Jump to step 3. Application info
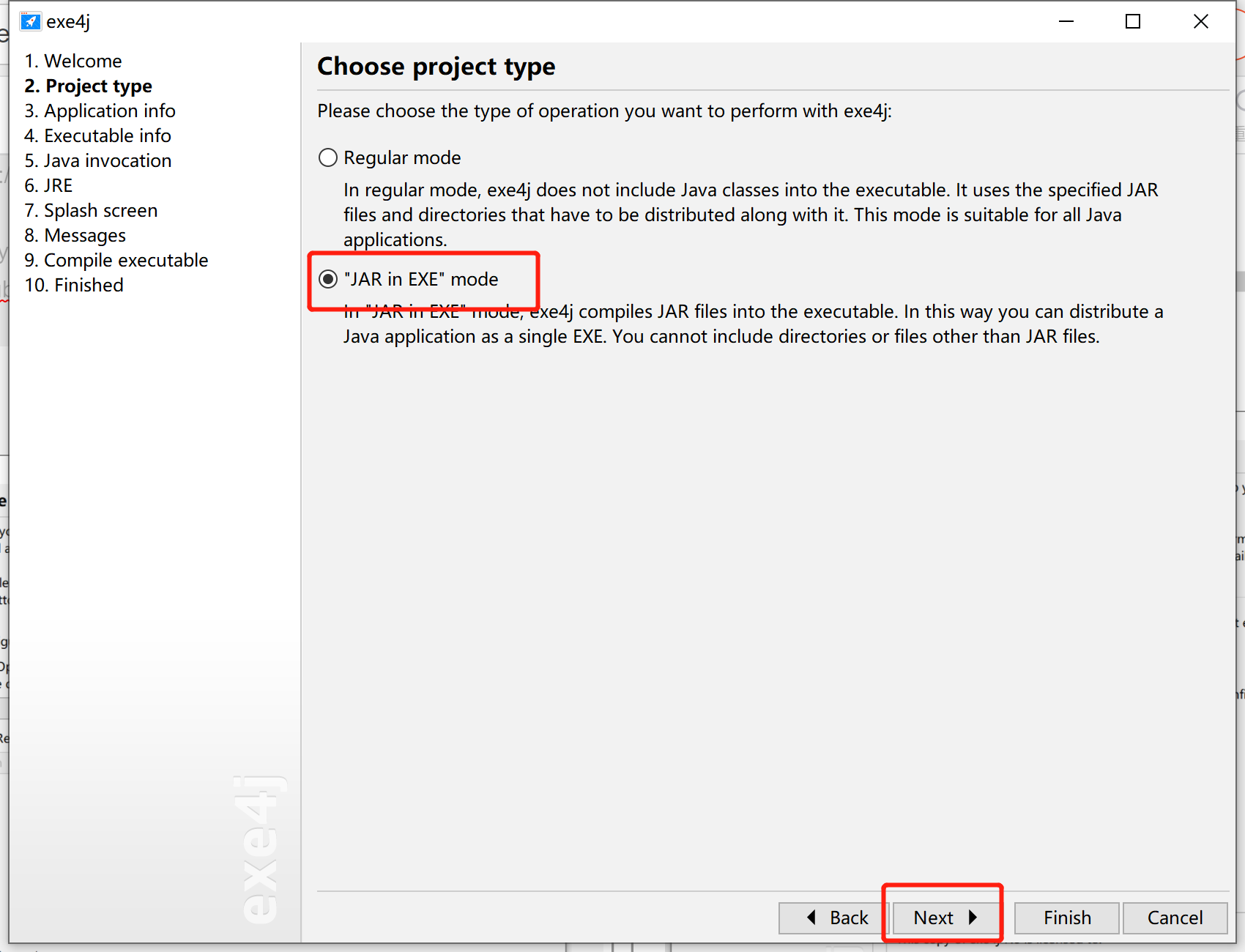 pyautogui.click(x=100, y=111)
